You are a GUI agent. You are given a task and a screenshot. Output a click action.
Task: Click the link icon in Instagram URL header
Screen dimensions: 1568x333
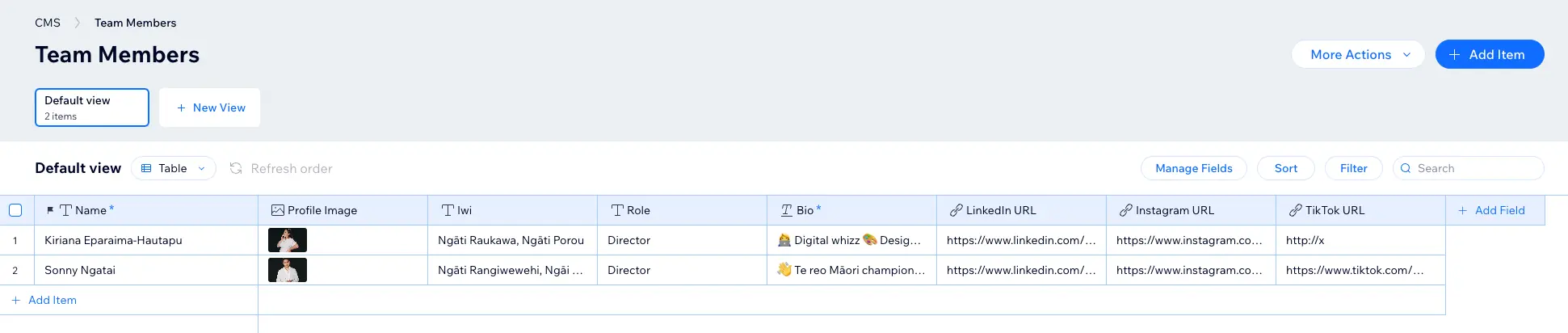click(x=1125, y=210)
